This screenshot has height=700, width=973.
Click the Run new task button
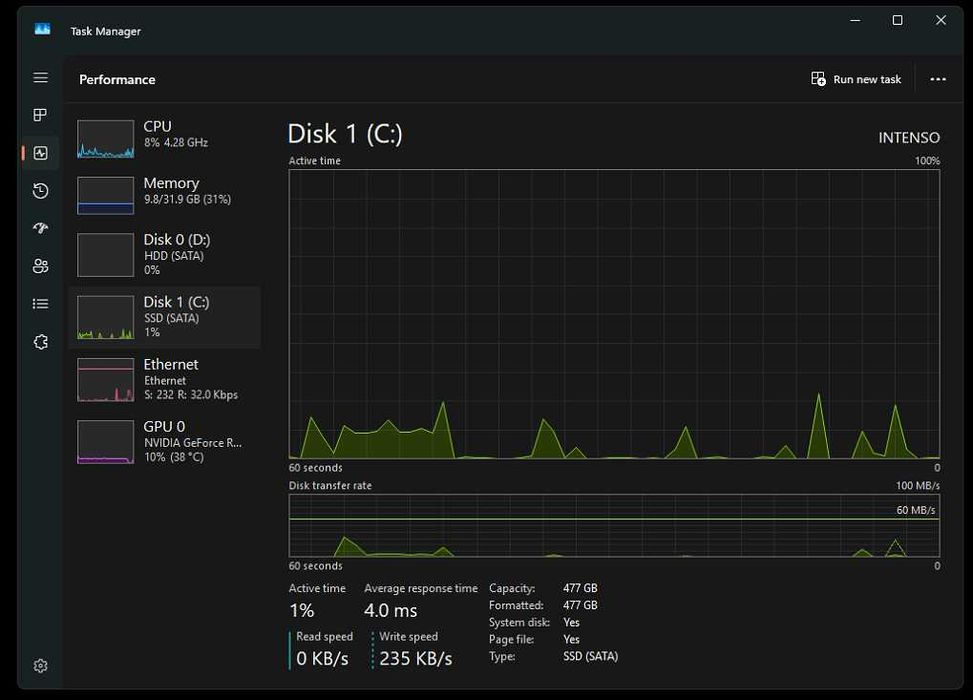point(856,79)
